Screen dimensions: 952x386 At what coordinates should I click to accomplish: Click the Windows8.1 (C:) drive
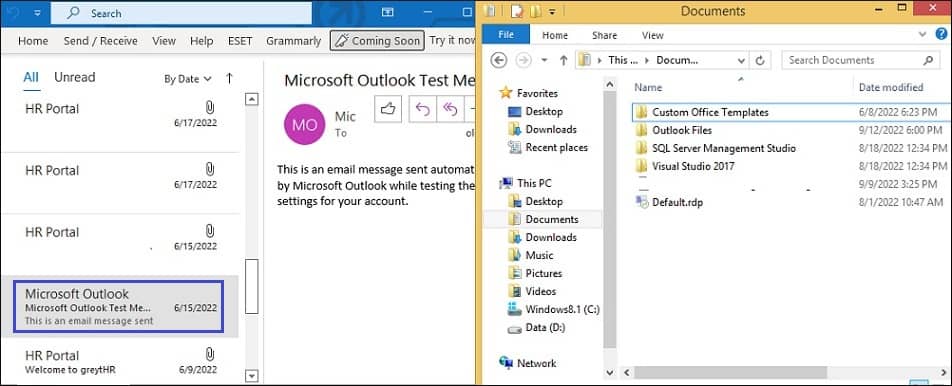(554, 309)
